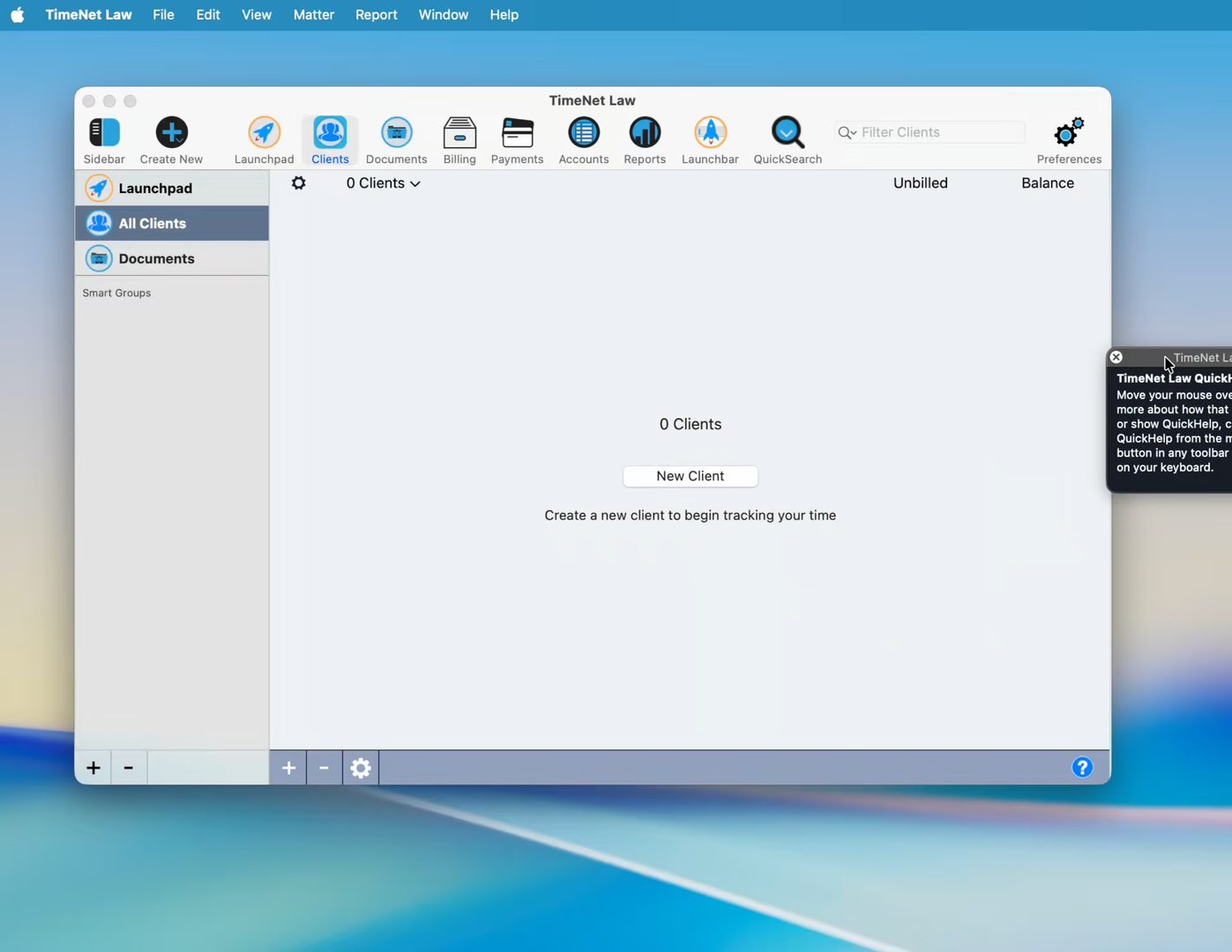This screenshot has width=1232, height=952.
Task: Open the Accounts toolbar icon
Action: pyautogui.click(x=583, y=133)
